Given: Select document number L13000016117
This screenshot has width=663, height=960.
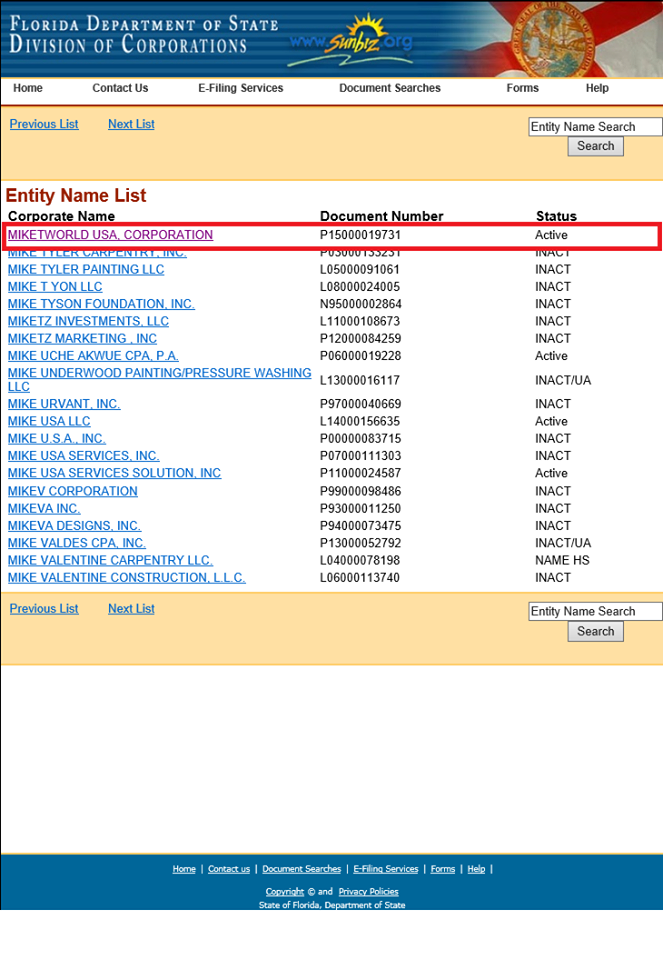Looking at the screenshot, I should coord(360,380).
